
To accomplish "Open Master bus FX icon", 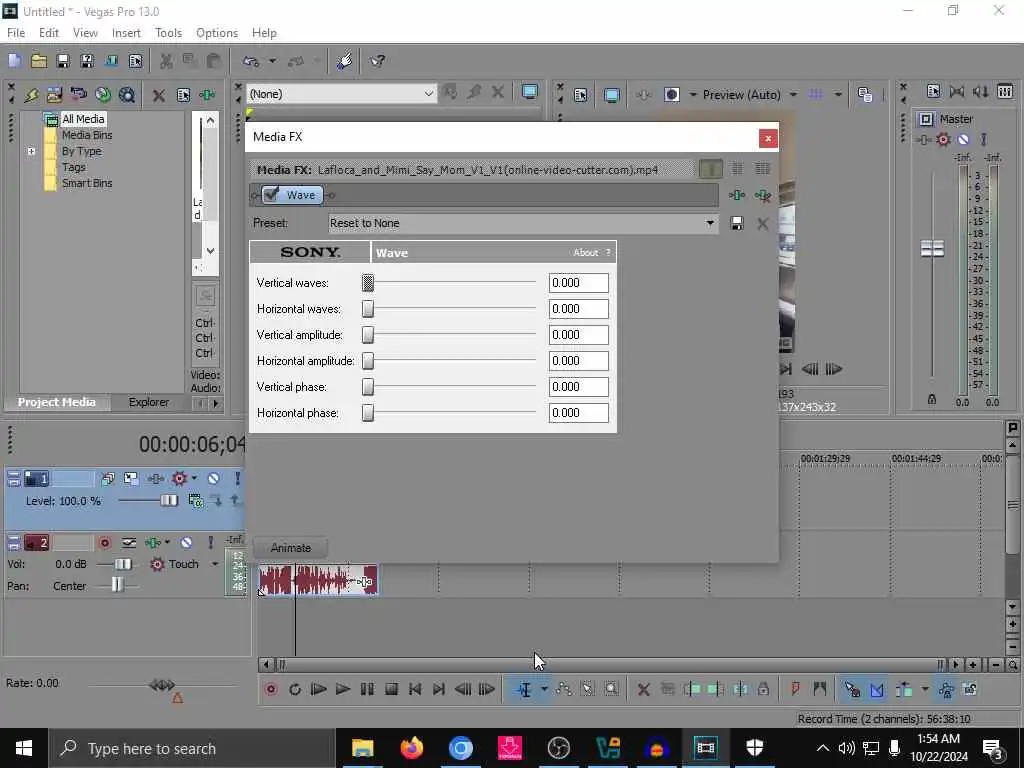I will pyautogui.click(x=923, y=140).
